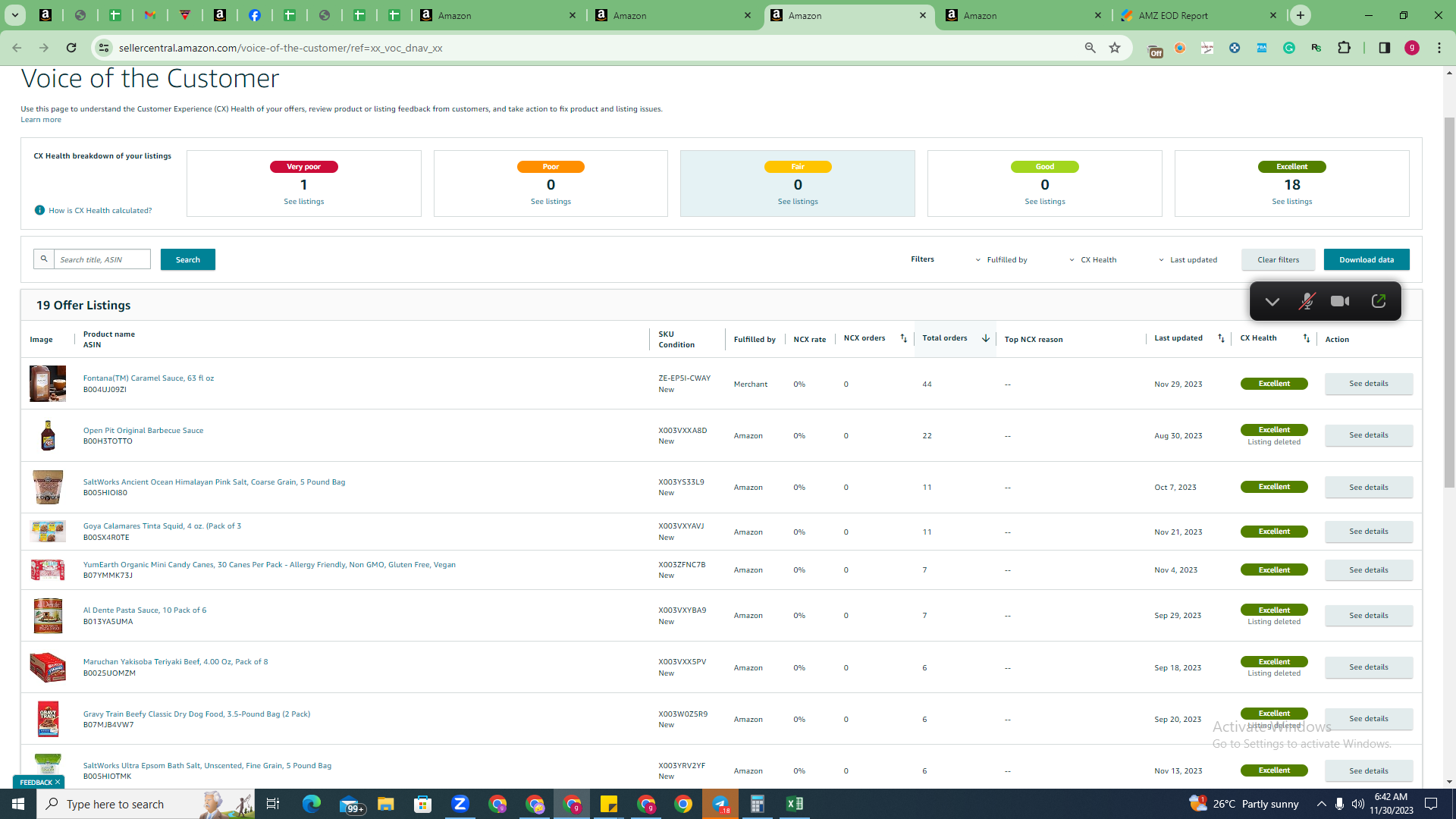The width and height of the screenshot is (1456, 819).
Task: Close the AMZ EOD Report tab
Action: click(1273, 15)
